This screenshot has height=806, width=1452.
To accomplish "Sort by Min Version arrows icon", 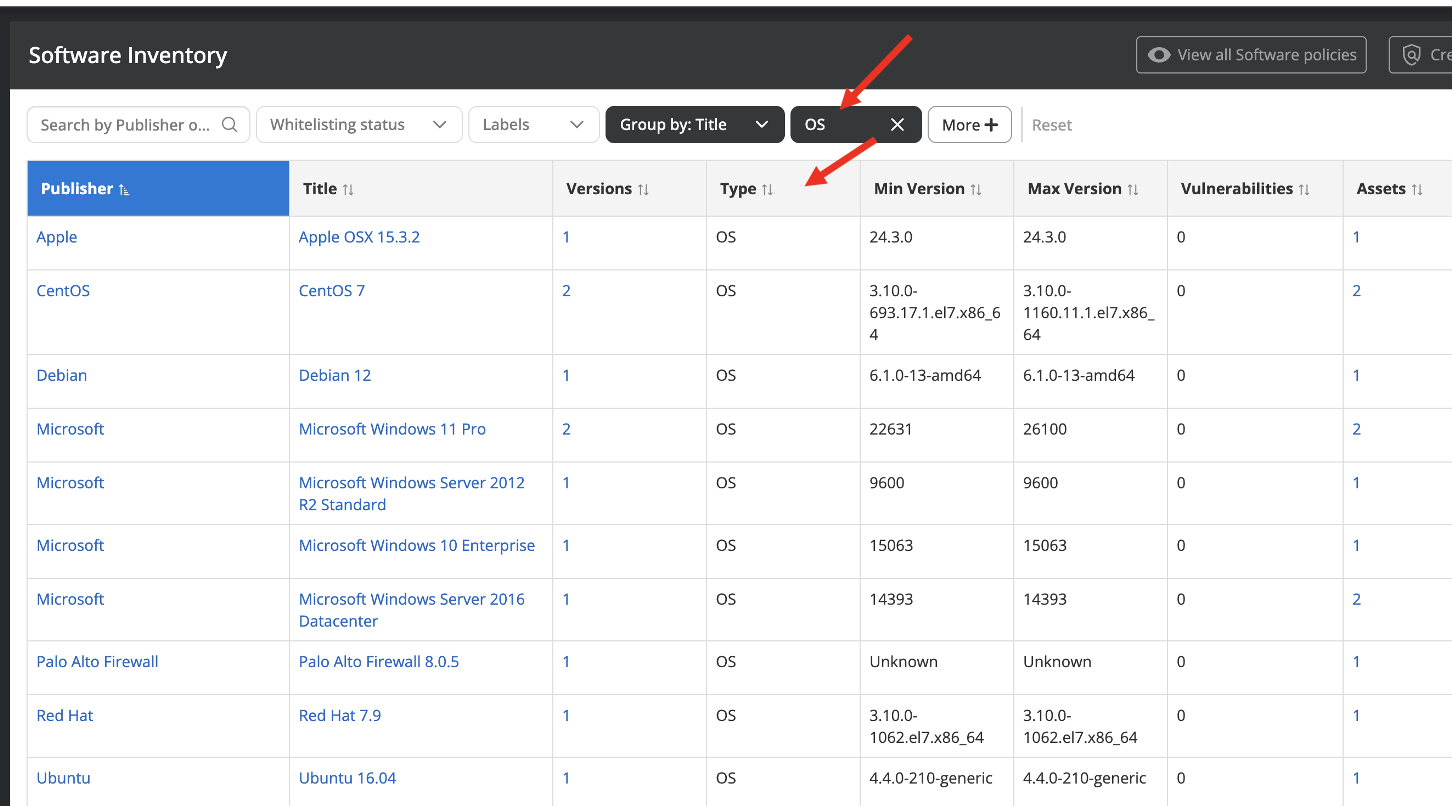I will point(976,189).
